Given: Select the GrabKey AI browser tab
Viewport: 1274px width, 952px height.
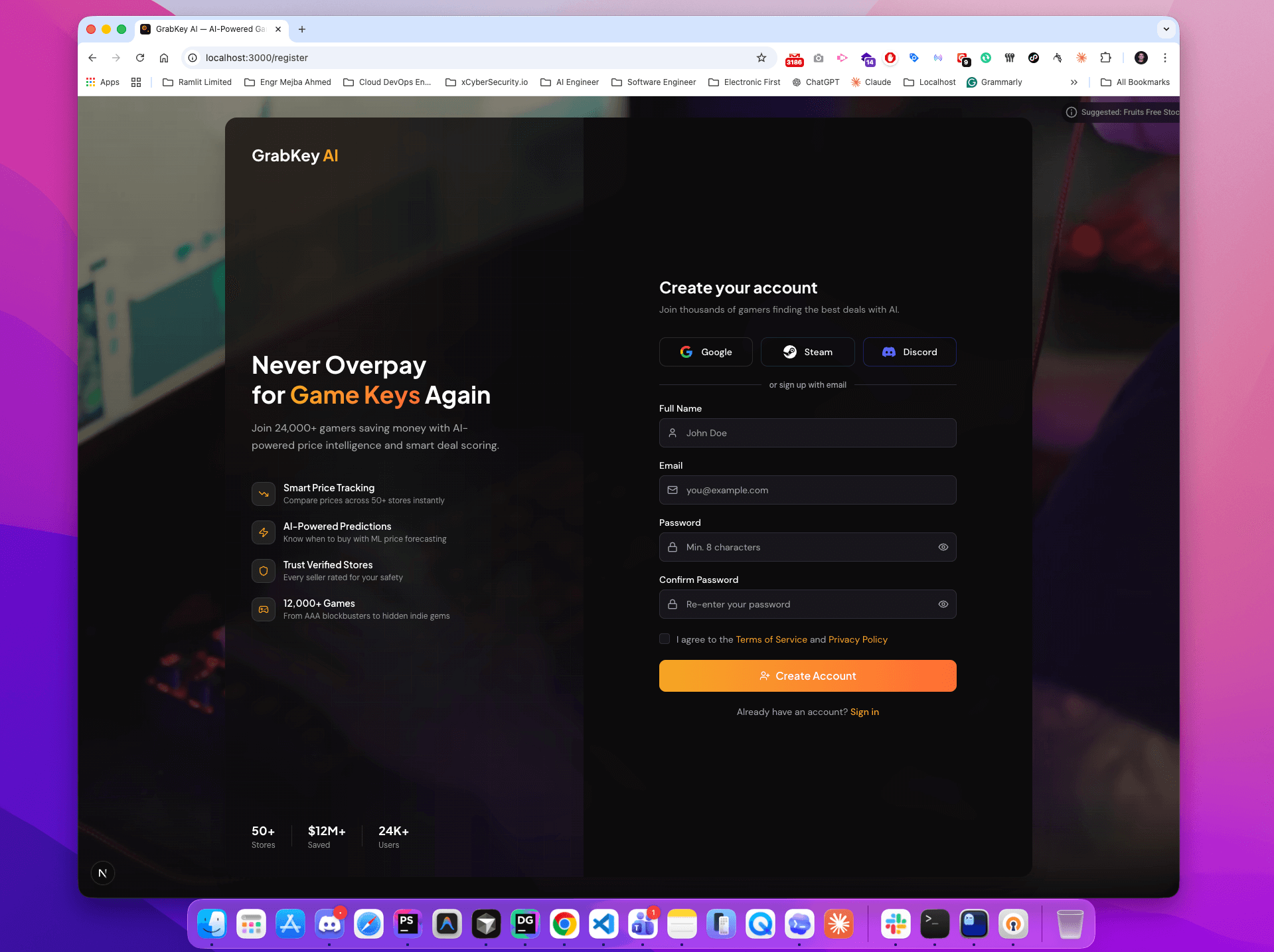Looking at the screenshot, I should [x=206, y=29].
